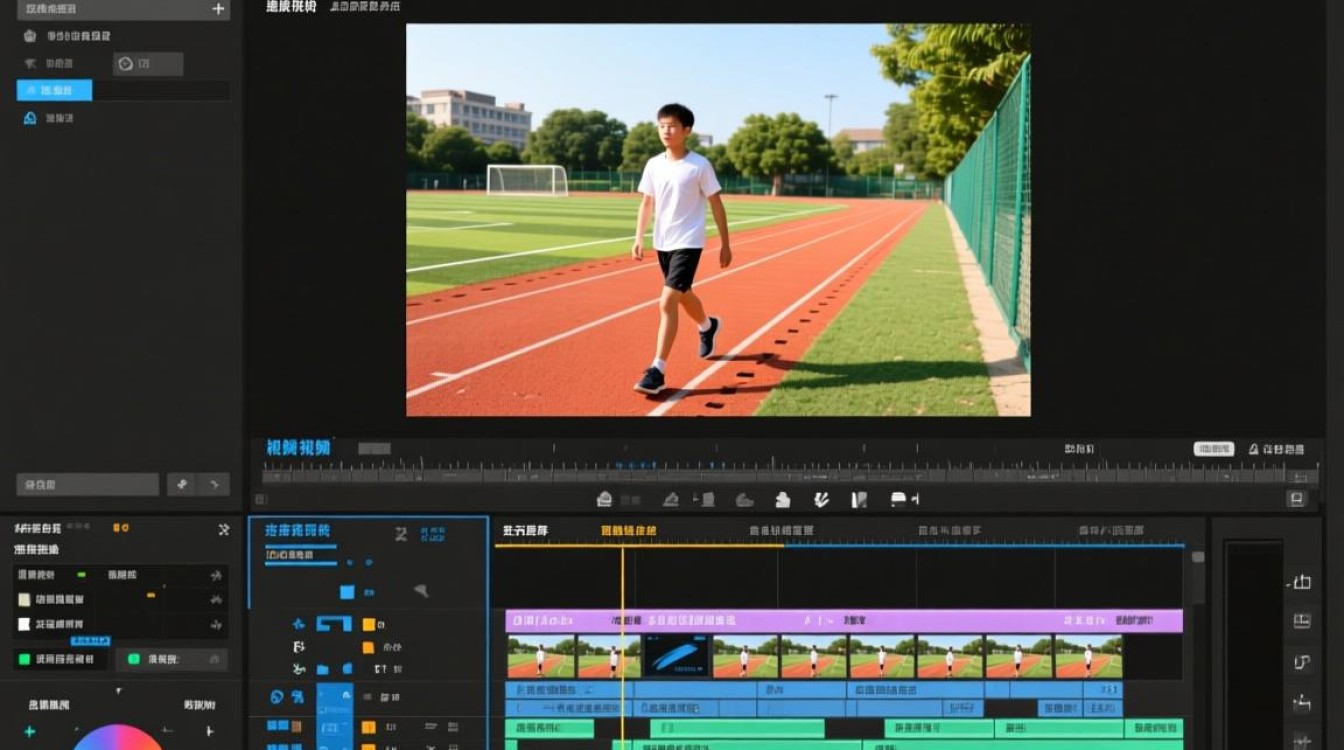Viewport: 1344px width, 750px height.
Task: Click the blue title at the ruler's left end
Action: [298, 447]
